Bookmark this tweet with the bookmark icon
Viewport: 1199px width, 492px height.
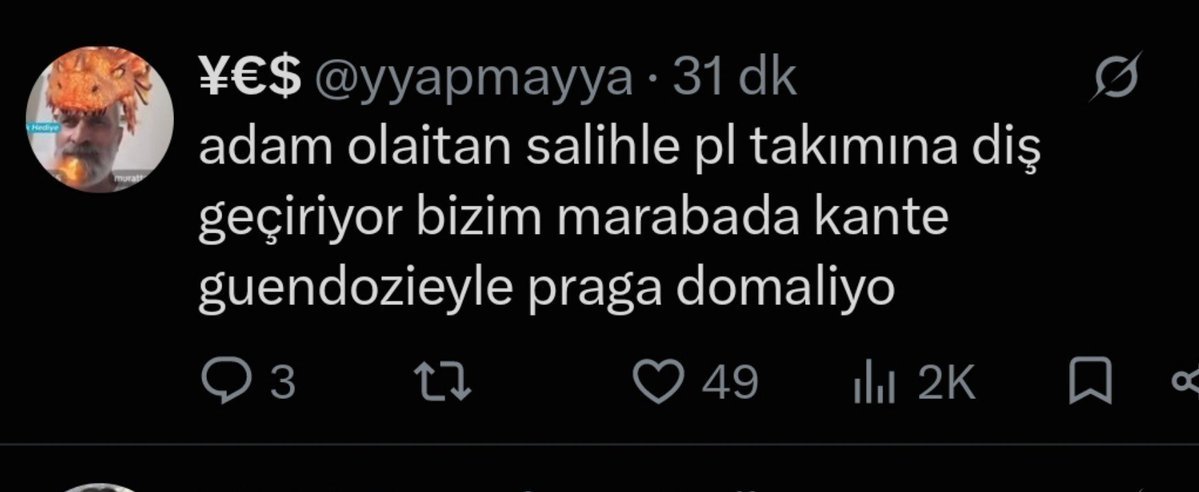(1090, 383)
